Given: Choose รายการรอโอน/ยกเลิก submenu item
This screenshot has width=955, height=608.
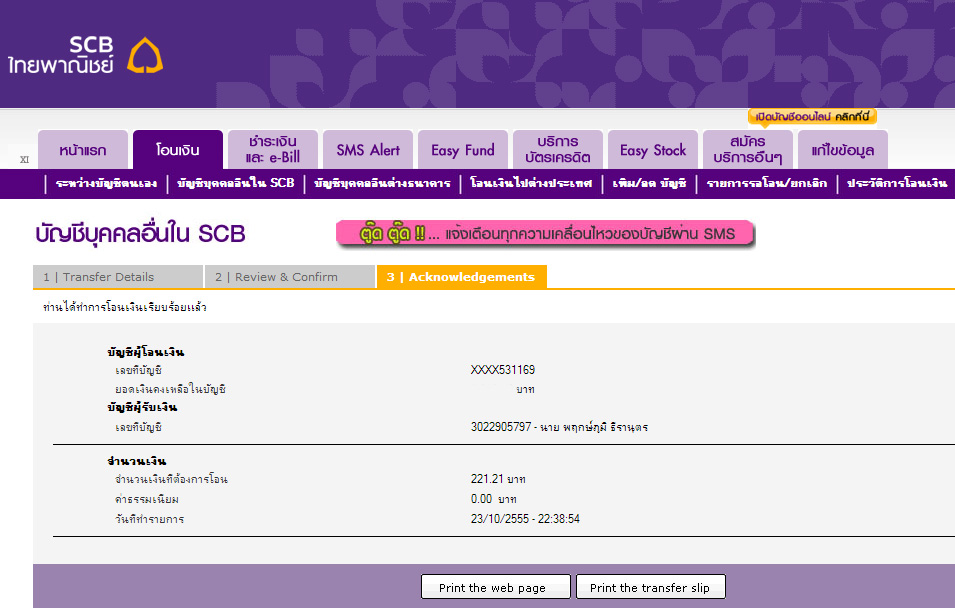Looking at the screenshot, I should pos(767,183).
